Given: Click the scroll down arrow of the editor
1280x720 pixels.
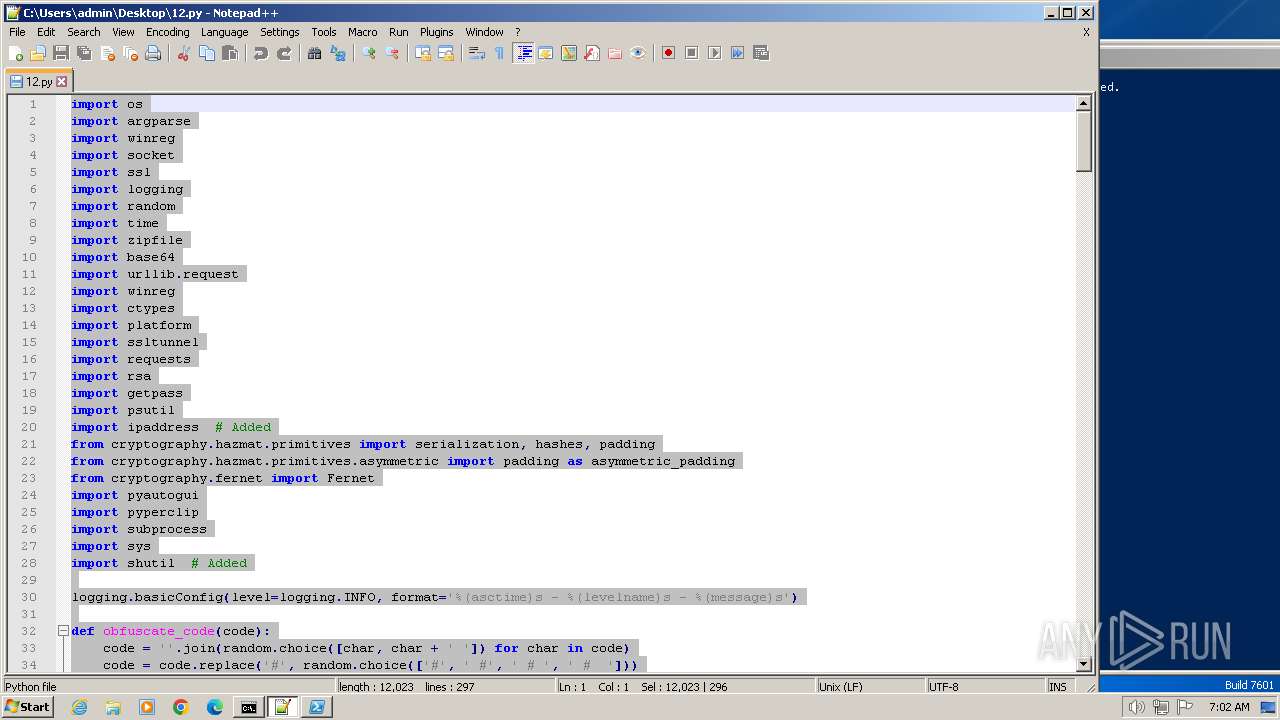Looking at the screenshot, I should 1083,664.
